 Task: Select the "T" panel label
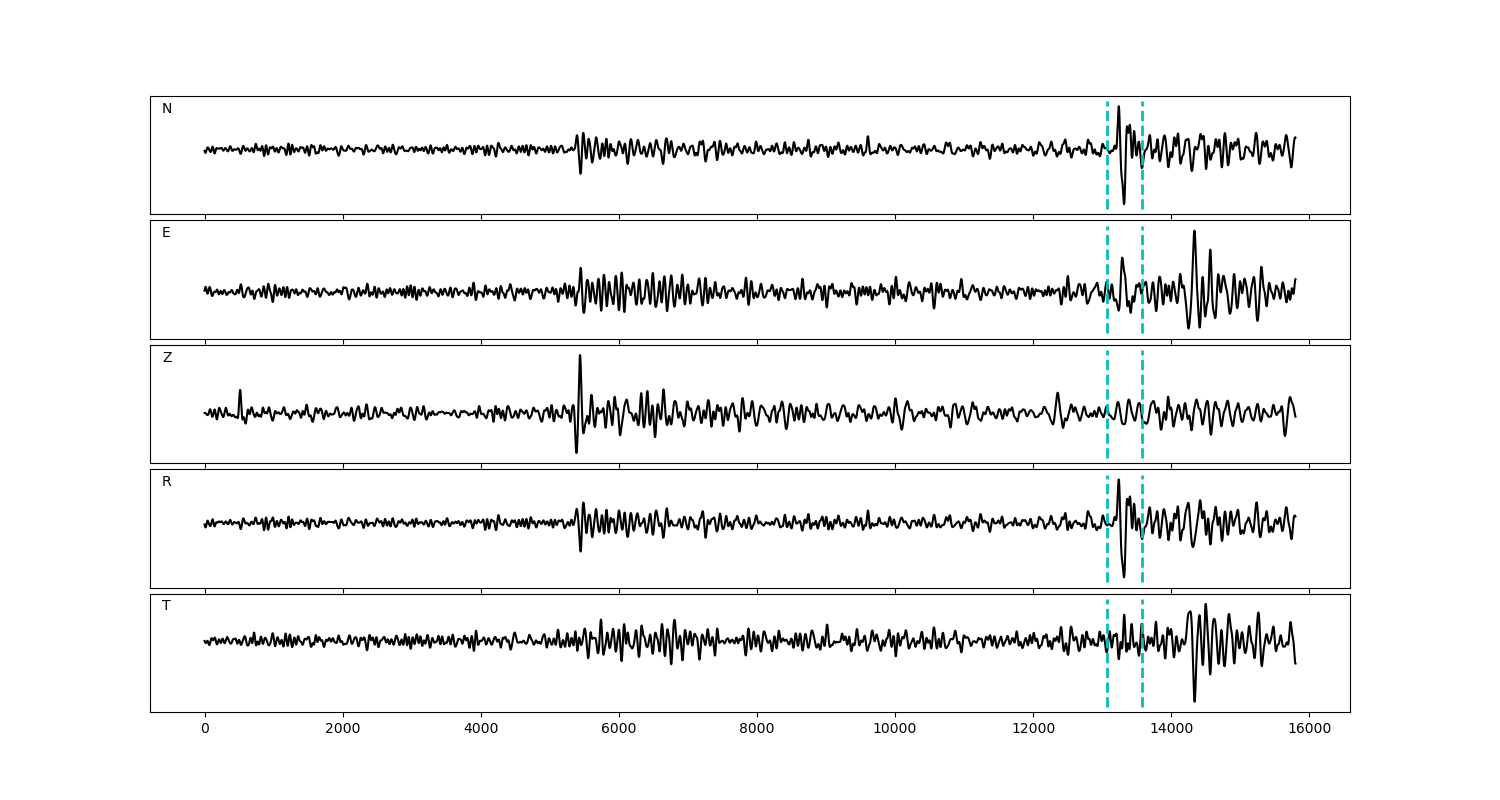[x=166, y=606]
